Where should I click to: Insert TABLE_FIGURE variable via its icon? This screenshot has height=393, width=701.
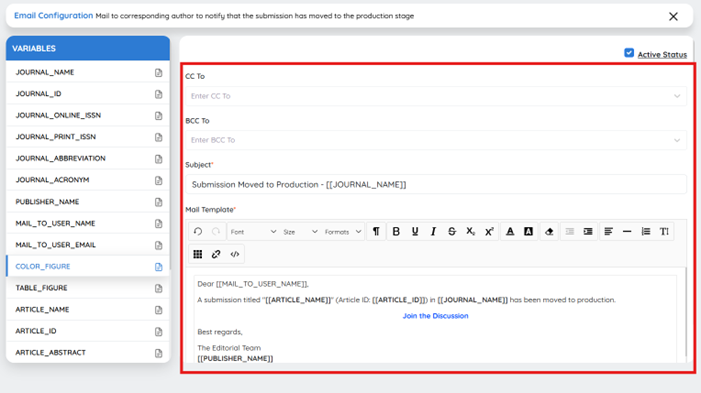[158, 288]
